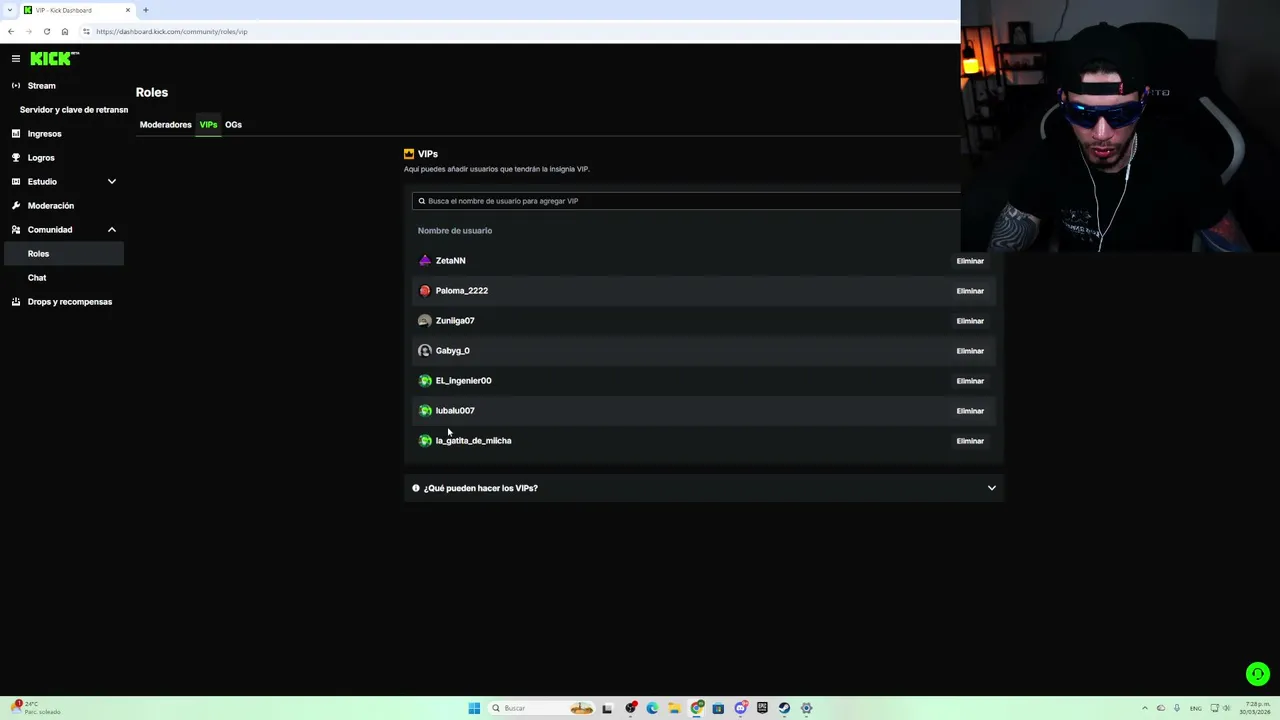Open the taskbar clock and date
Image resolution: width=1280 pixels, height=720 pixels.
coord(1255,708)
